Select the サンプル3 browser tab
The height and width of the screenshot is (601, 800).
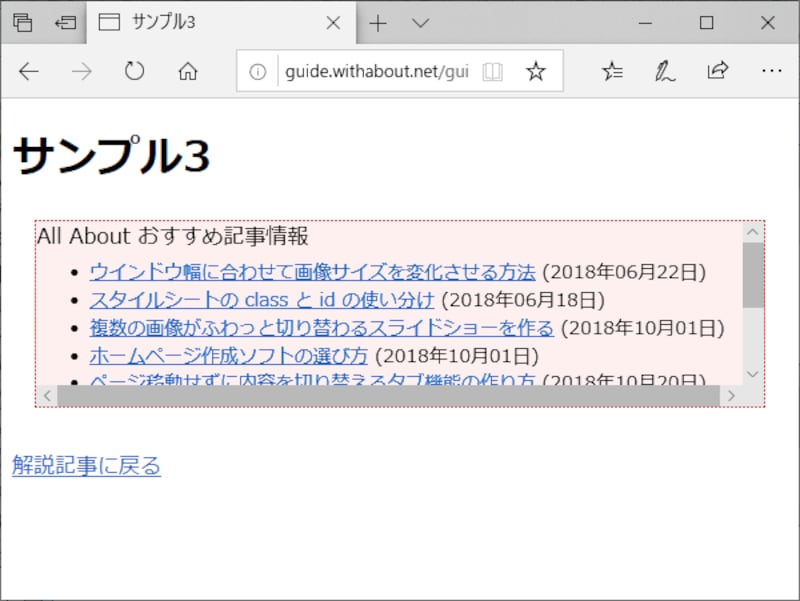pyautogui.click(x=200, y=22)
